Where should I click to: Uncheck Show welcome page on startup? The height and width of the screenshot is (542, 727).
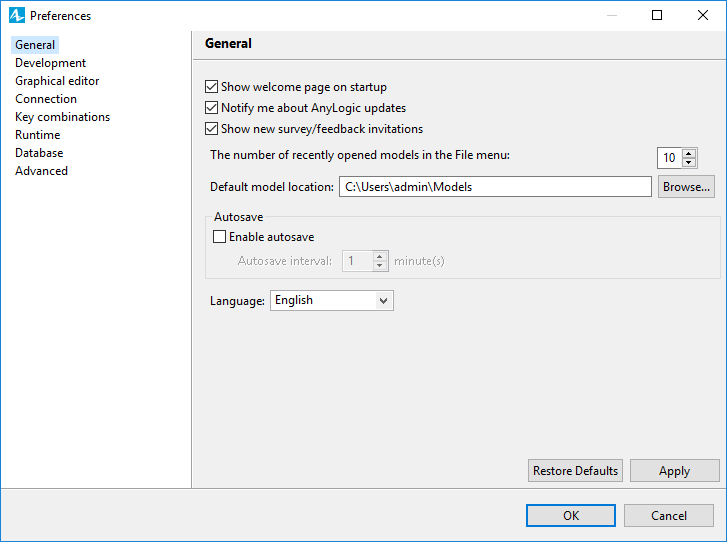pyautogui.click(x=211, y=87)
